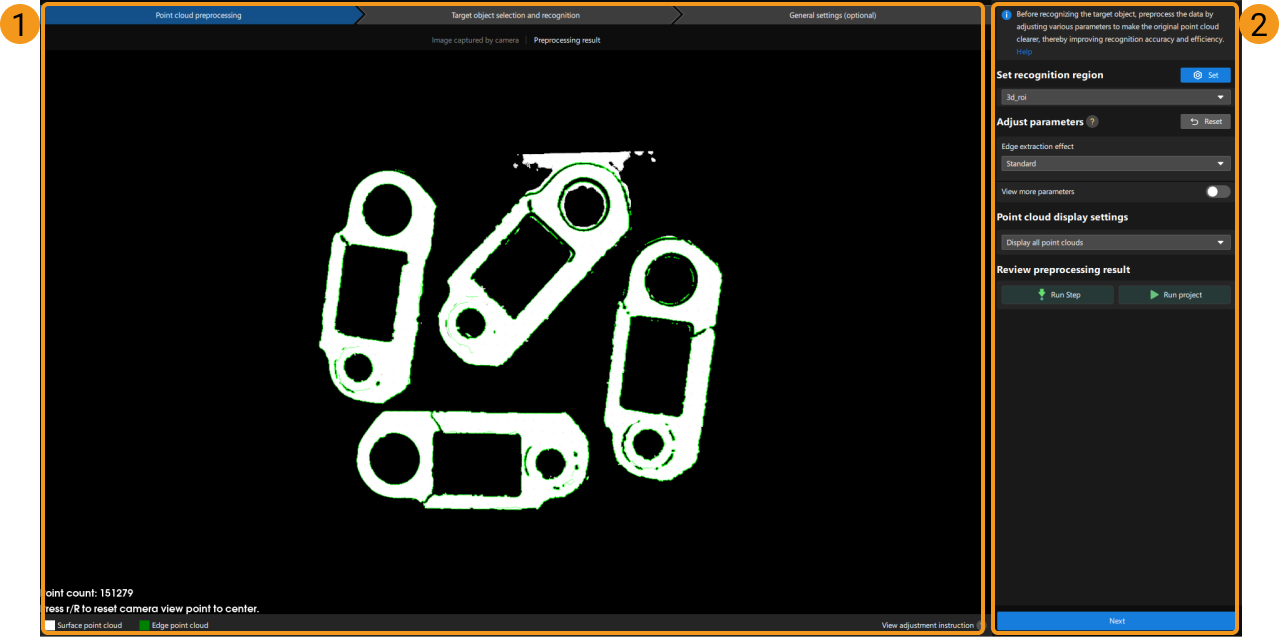Select the Point cloud preprocessing step
The image size is (1279, 637).
(198, 15)
